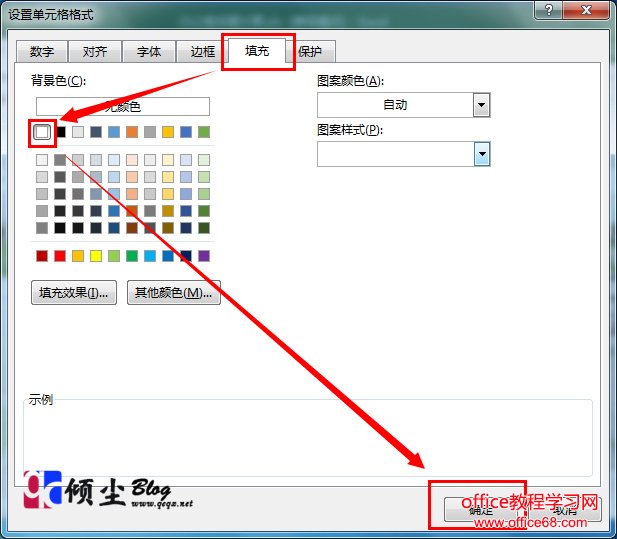This screenshot has width=617, height=539.
Task: Open 其他颜色(M)... dialog
Action: (174, 292)
